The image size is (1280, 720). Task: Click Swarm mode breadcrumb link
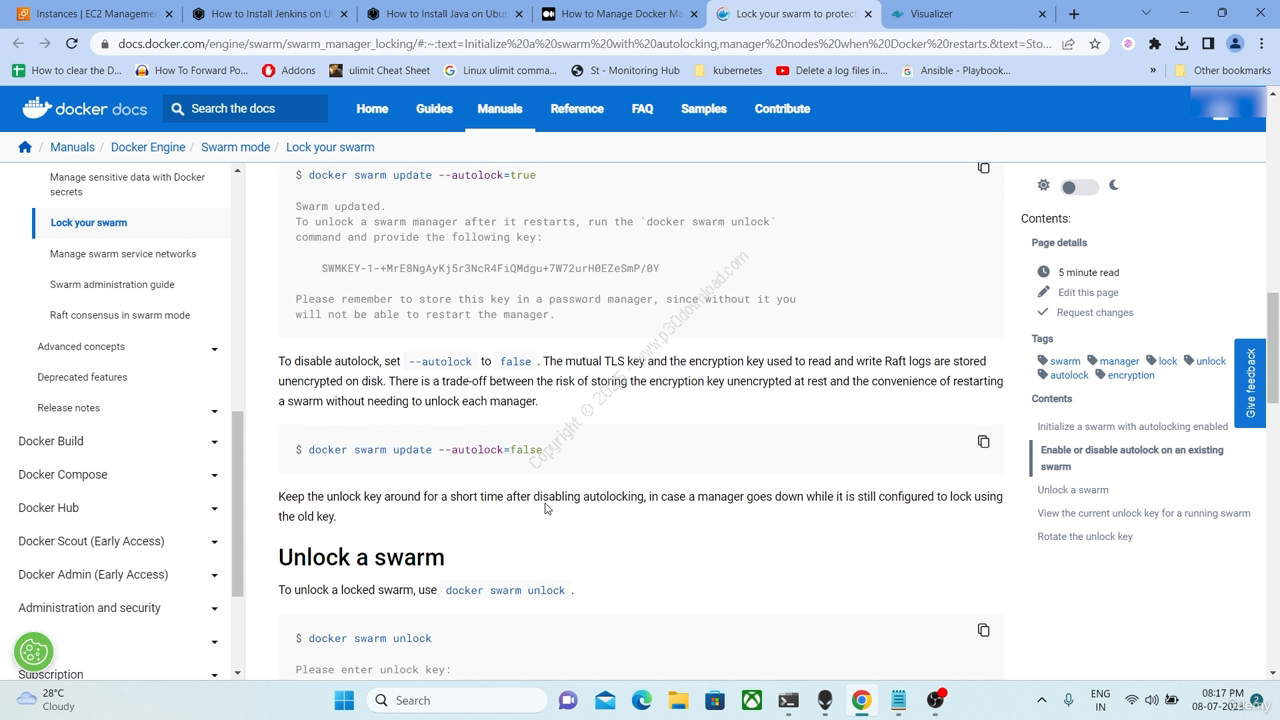pyautogui.click(x=235, y=147)
